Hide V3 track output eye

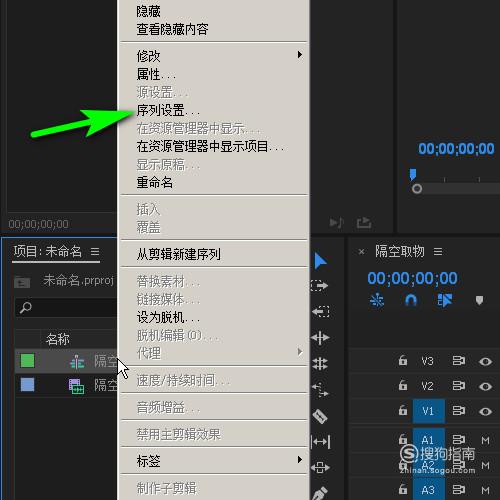[x=485, y=362]
